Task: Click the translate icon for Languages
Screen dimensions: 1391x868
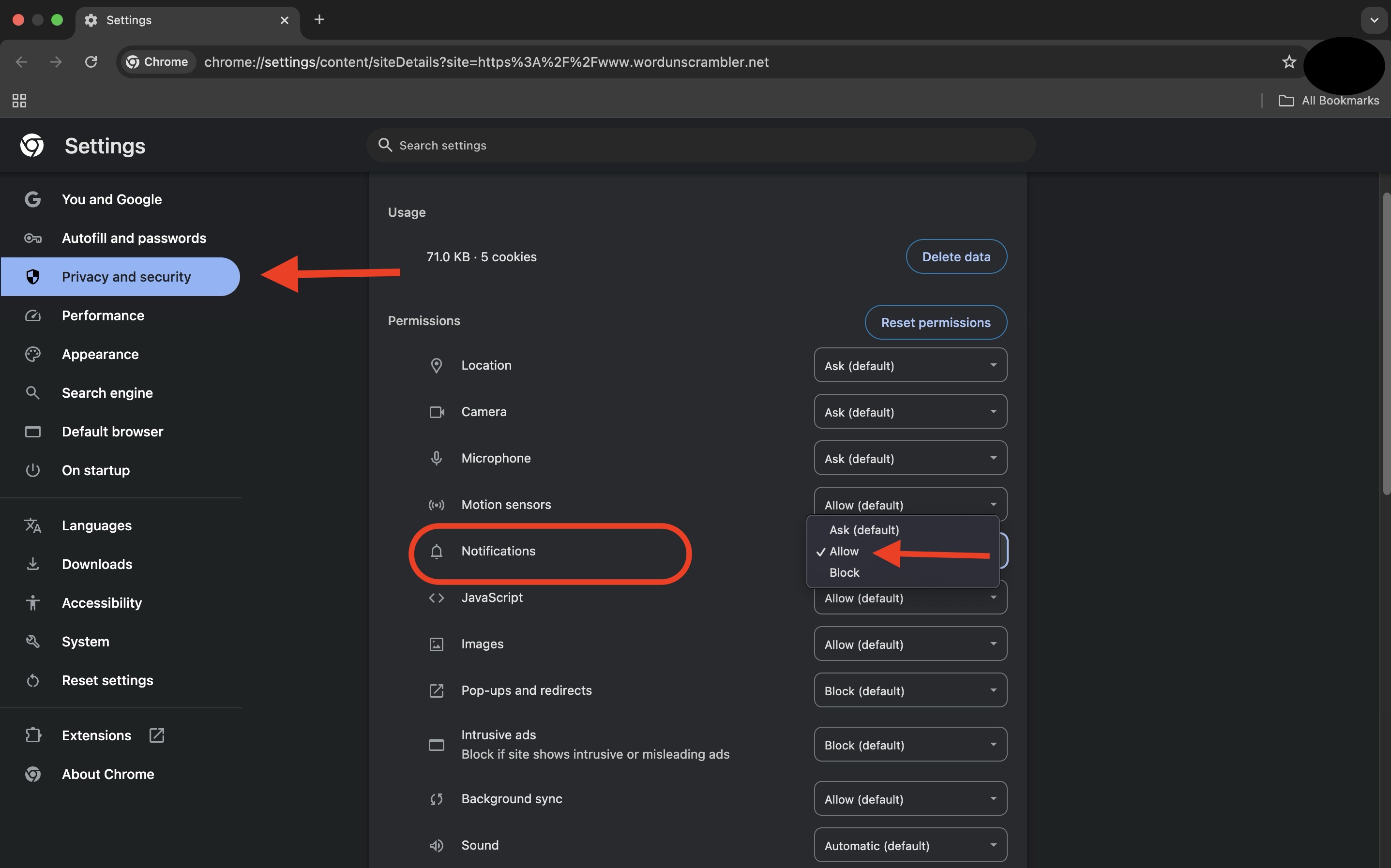Action: click(x=33, y=525)
